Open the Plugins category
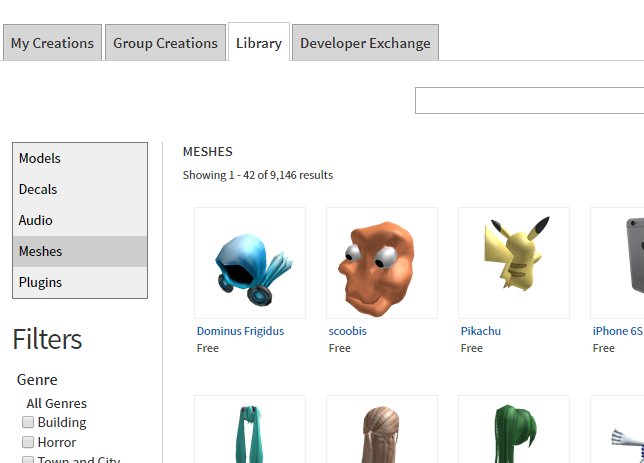644x463 pixels. point(80,282)
